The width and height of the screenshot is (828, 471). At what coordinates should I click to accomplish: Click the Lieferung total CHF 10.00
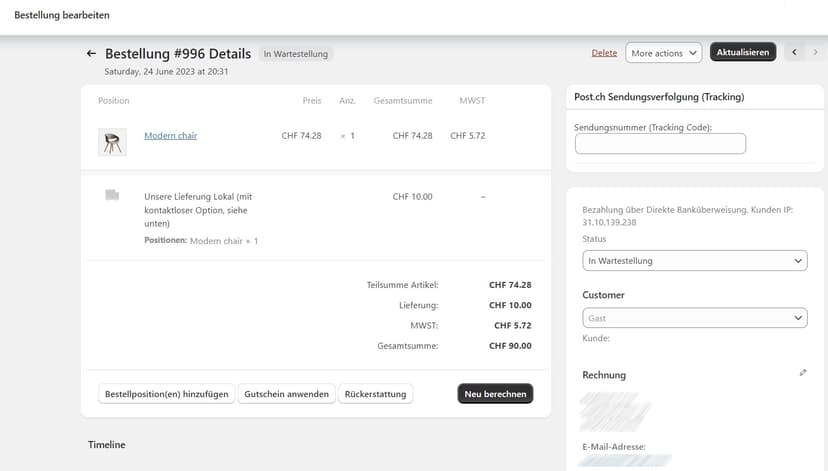pyautogui.click(x=510, y=305)
